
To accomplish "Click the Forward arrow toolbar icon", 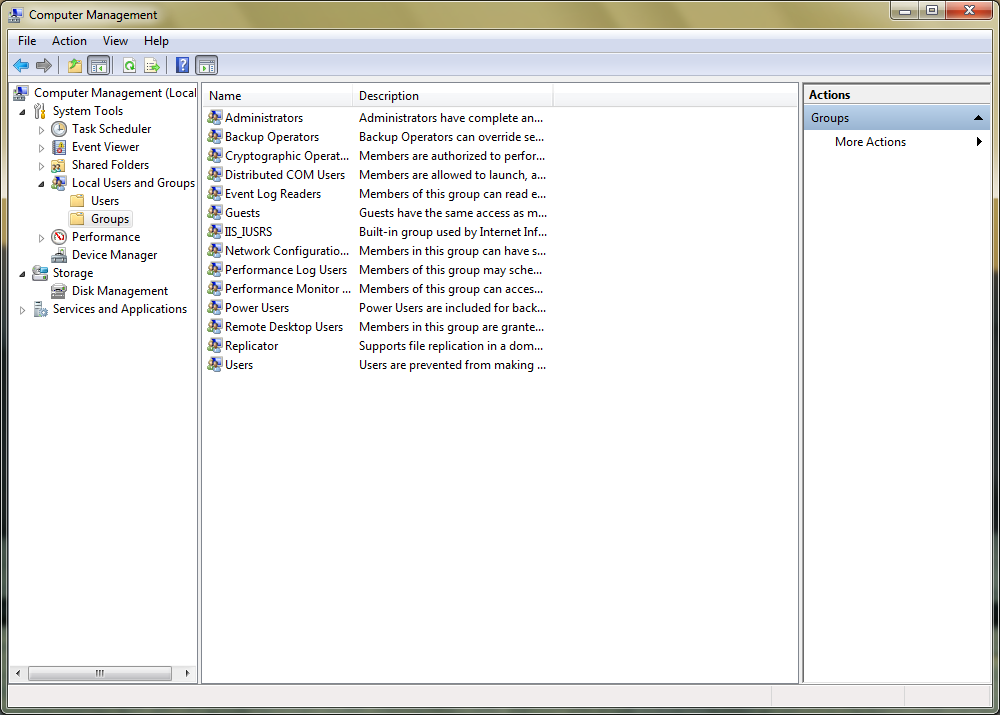I will (x=44, y=65).
